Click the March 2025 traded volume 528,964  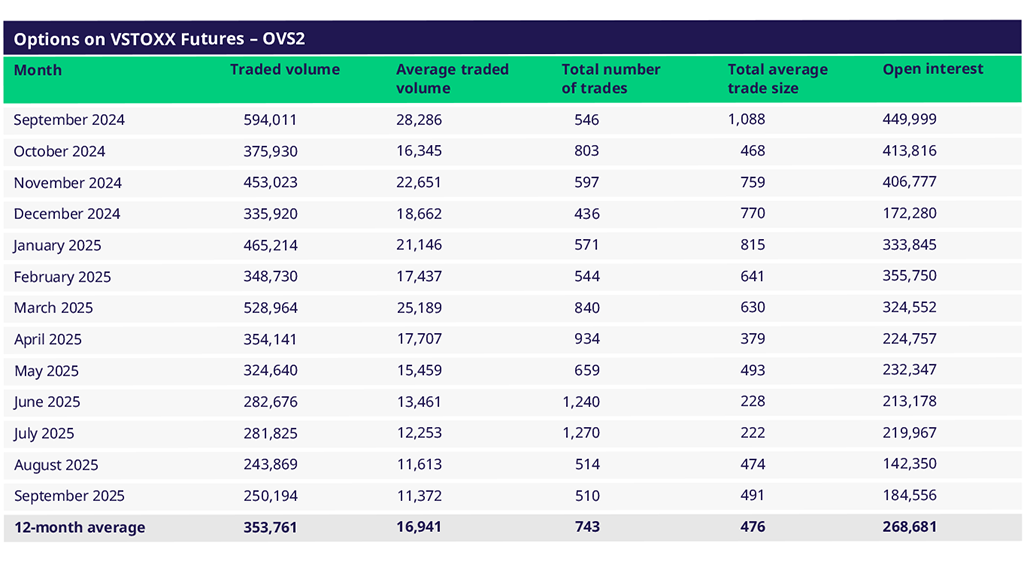(x=270, y=308)
